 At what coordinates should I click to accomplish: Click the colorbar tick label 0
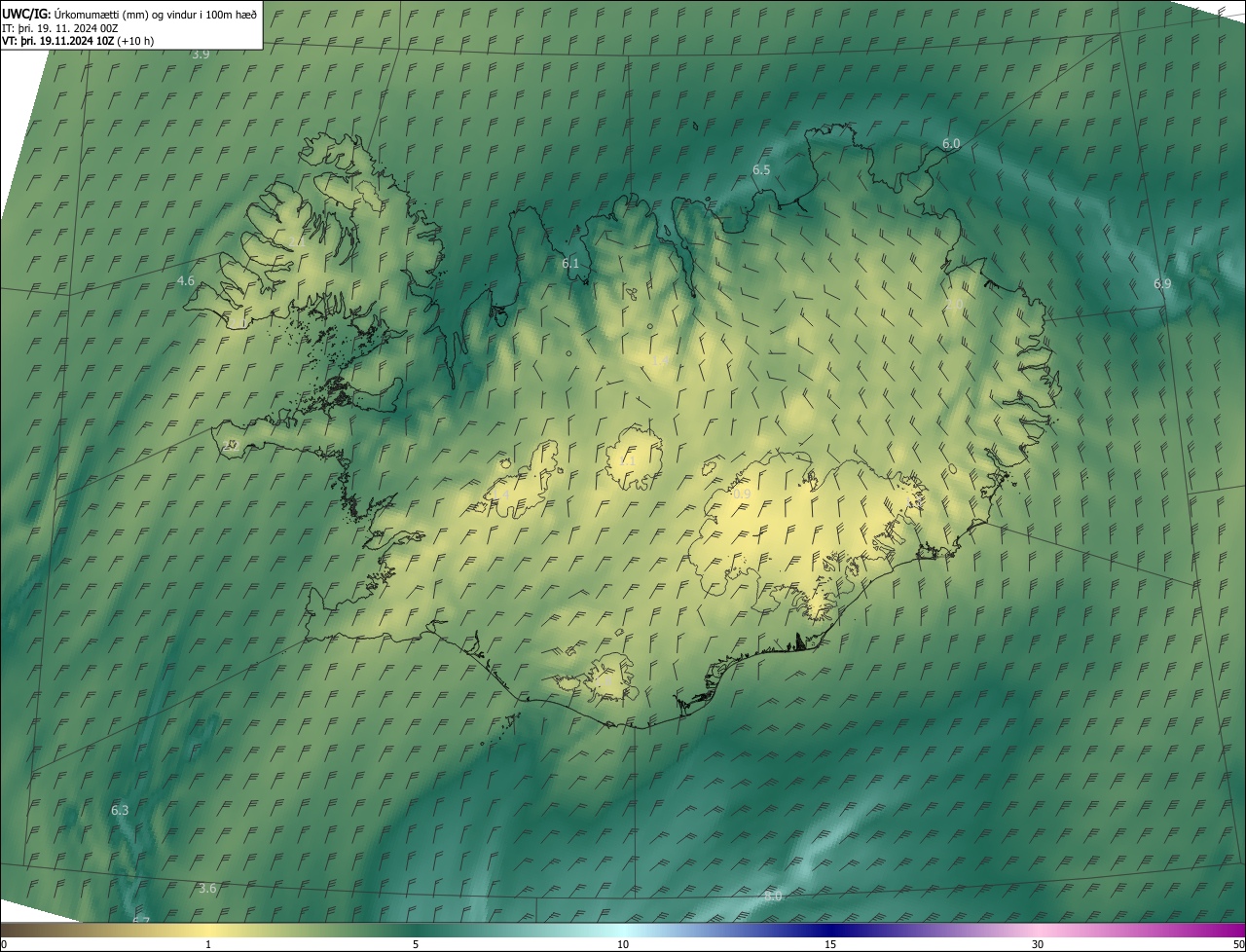point(3,945)
